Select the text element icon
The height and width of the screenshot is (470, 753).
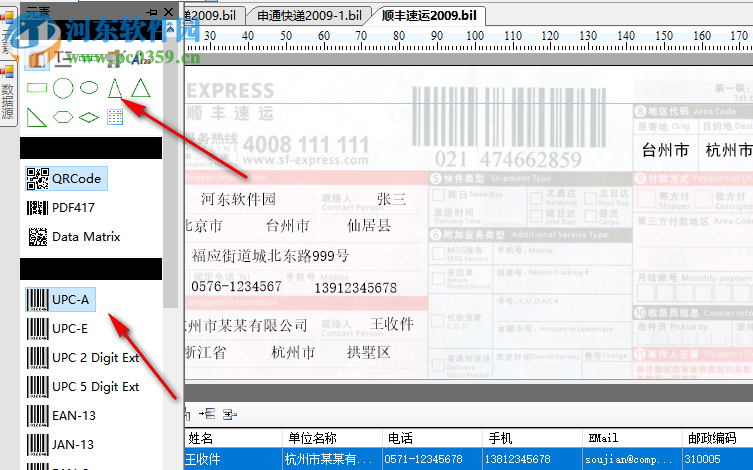coord(63,58)
